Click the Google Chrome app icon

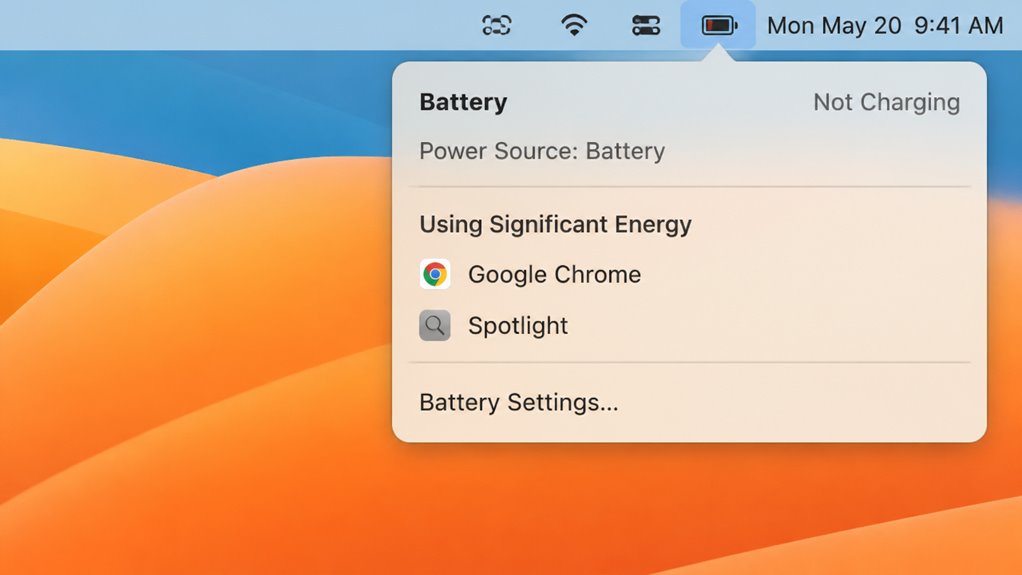(435, 274)
